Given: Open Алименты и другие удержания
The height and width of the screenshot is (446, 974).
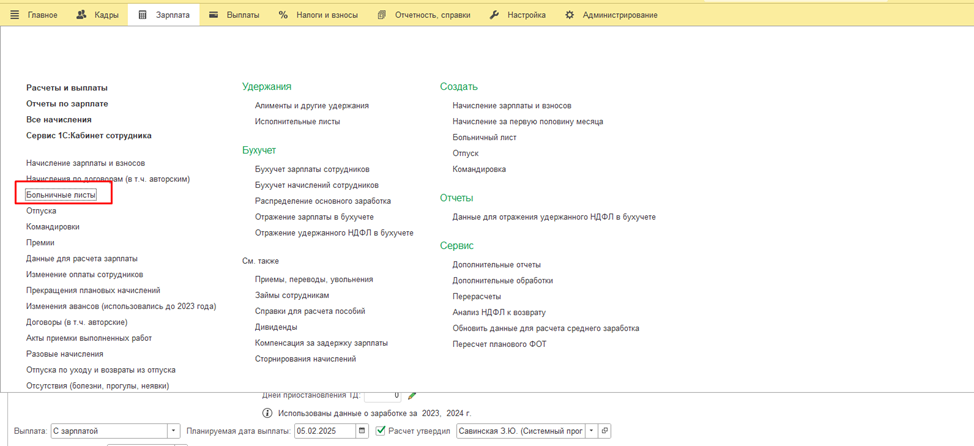Looking at the screenshot, I should pos(312,106).
